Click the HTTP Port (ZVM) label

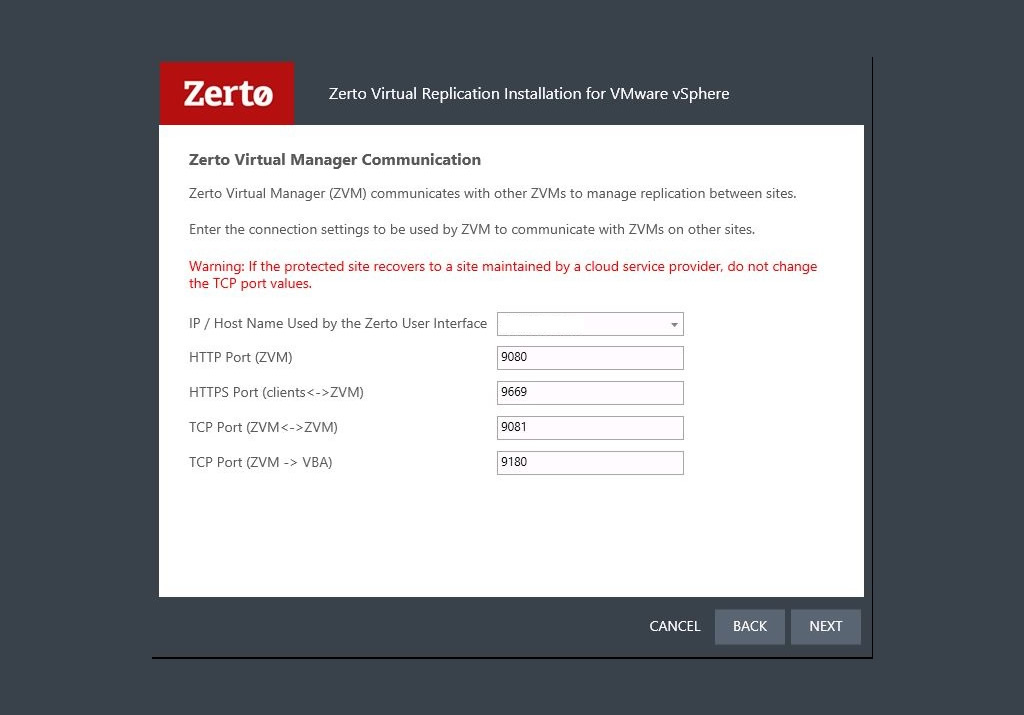coord(240,358)
